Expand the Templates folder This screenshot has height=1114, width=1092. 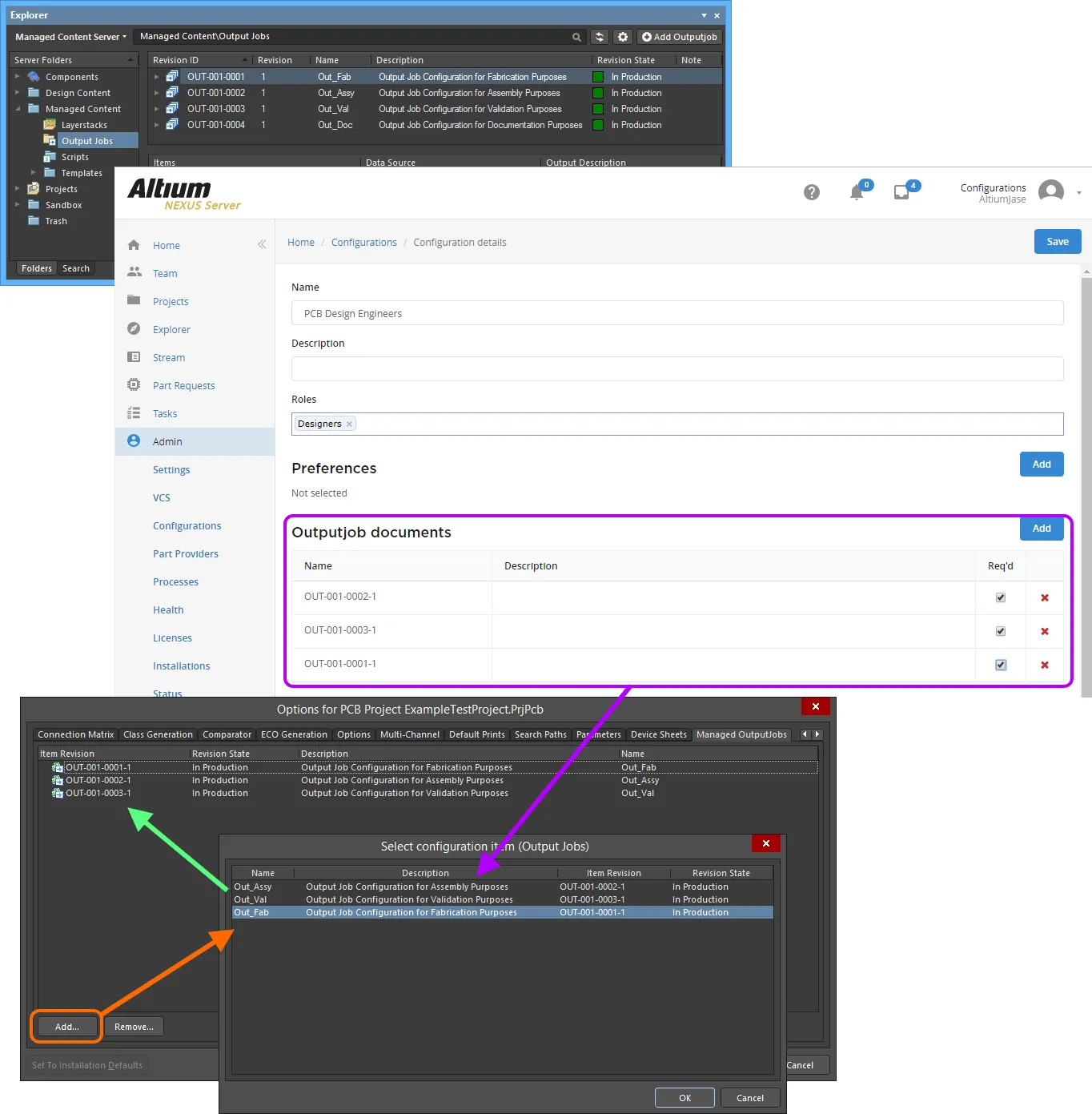click(33, 173)
